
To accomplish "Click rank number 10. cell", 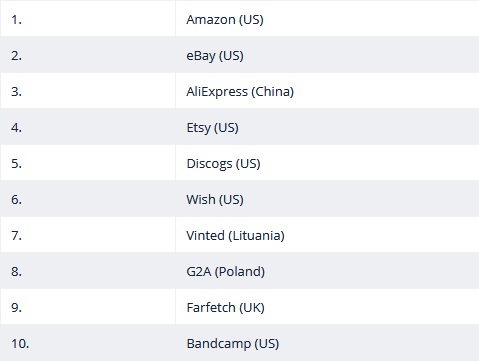I will 20,344.
